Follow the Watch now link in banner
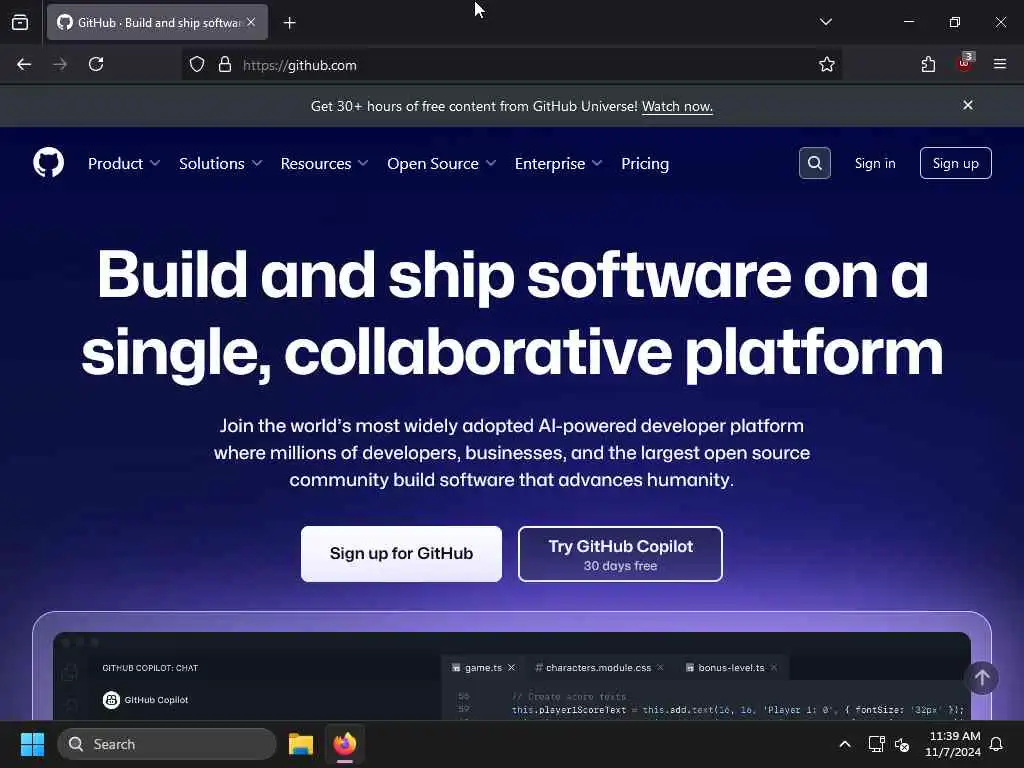Viewport: 1024px width, 768px height. point(677,106)
